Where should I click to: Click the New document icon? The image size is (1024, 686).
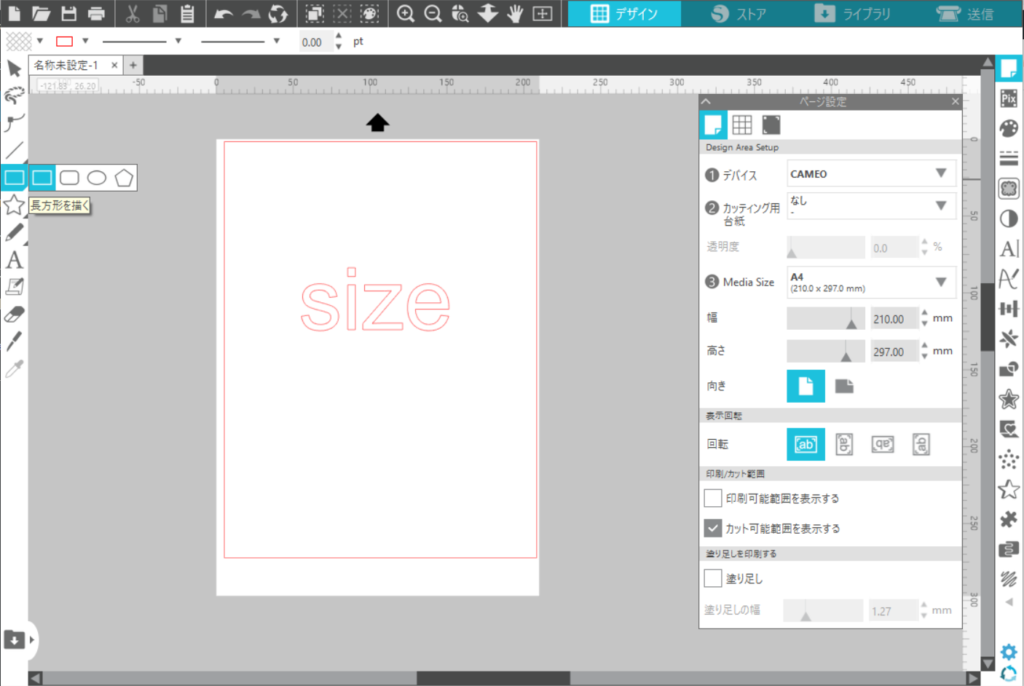(x=14, y=13)
